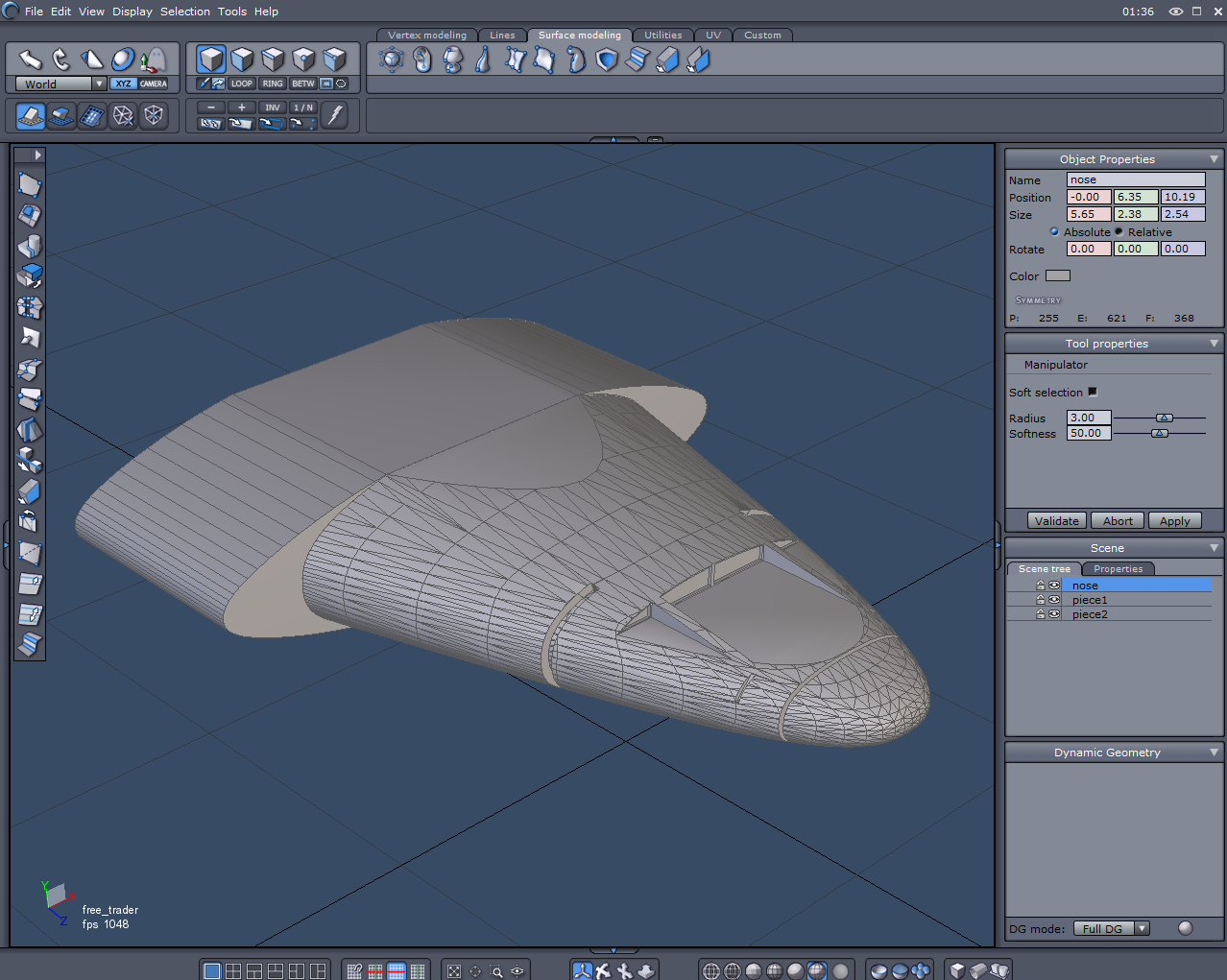
Task: Click the half-sphere smoothing icon at bottom
Action: (878, 971)
